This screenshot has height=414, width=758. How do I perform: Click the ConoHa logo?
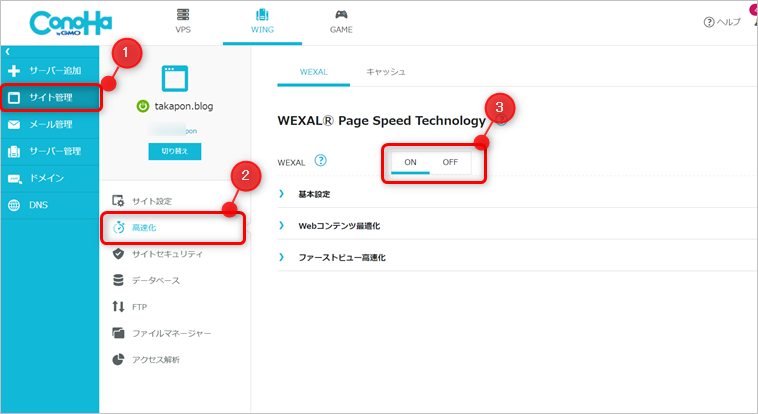(64, 22)
